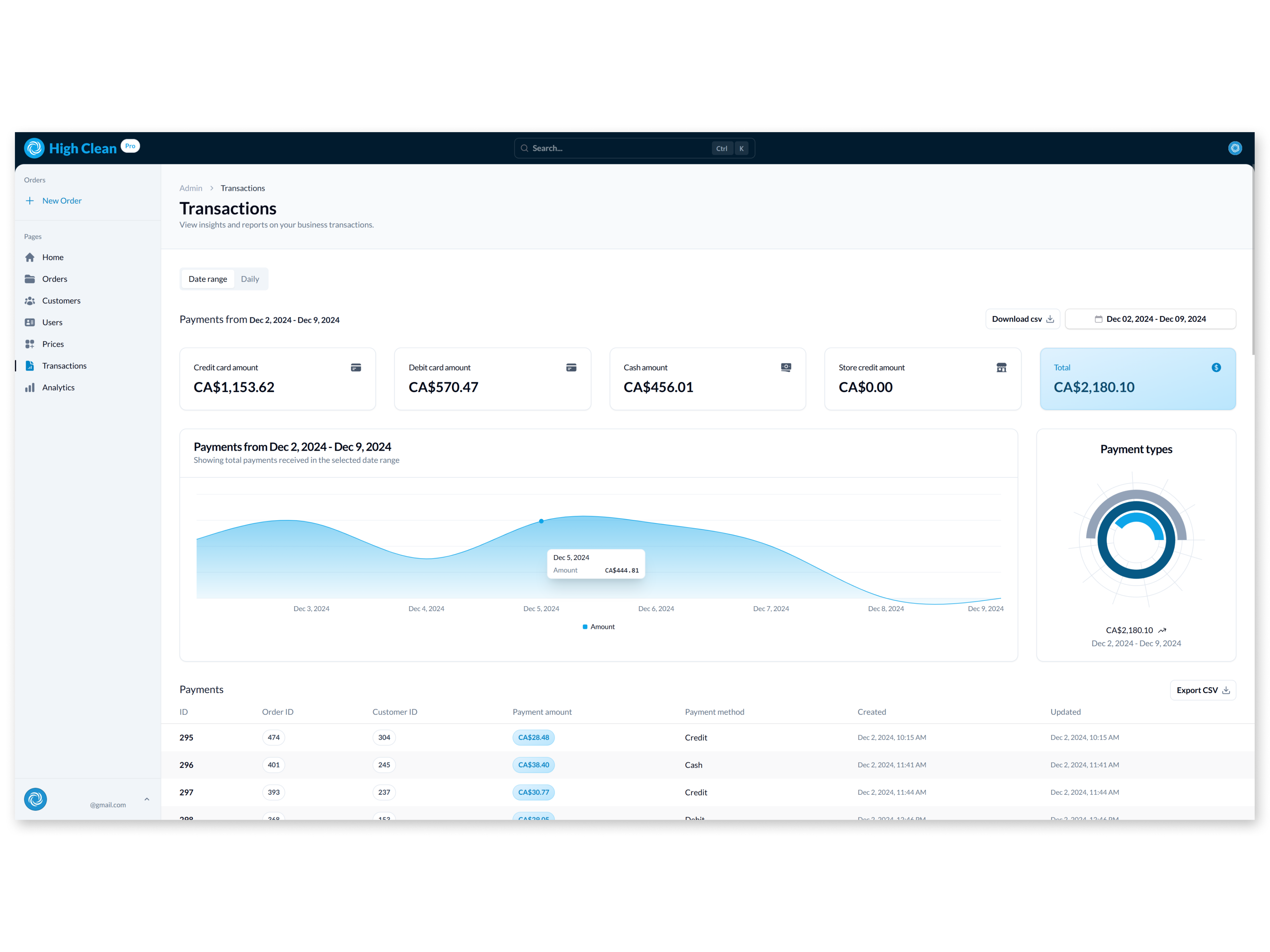The width and height of the screenshot is (1270, 952).
Task: Select the Transactions icon in the sidebar
Action: click(x=30, y=365)
